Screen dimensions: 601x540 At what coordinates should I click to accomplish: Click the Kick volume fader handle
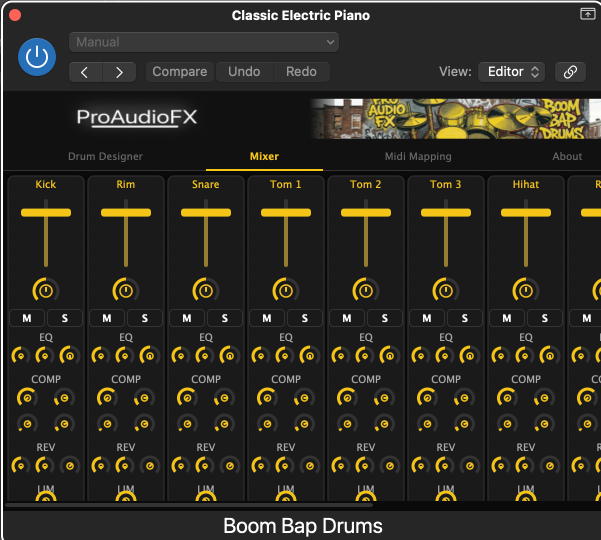pos(46,213)
